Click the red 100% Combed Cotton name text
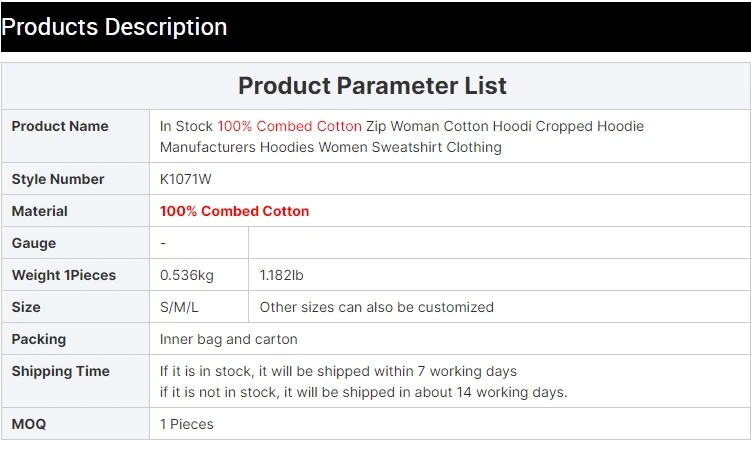Screen dimensions: 751x468 pos(289,126)
